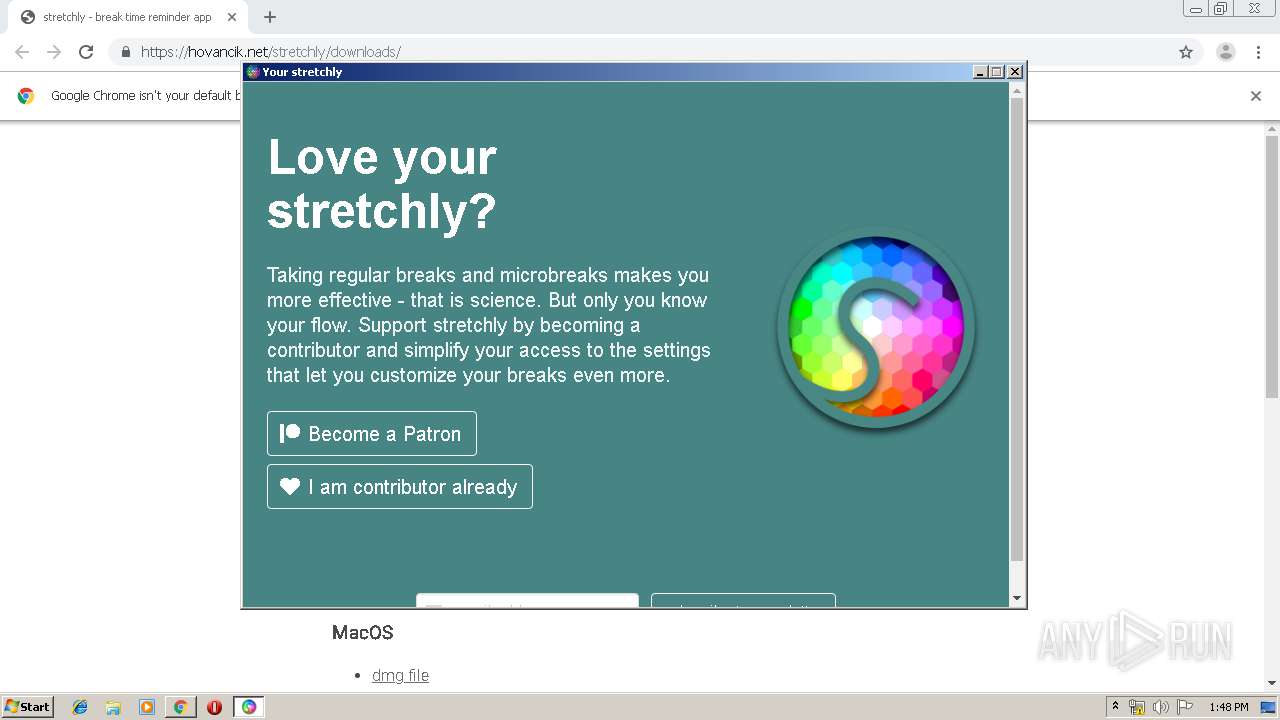Click the Become a Patron button
Viewport: 1280px width, 720px height.
click(372, 433)
